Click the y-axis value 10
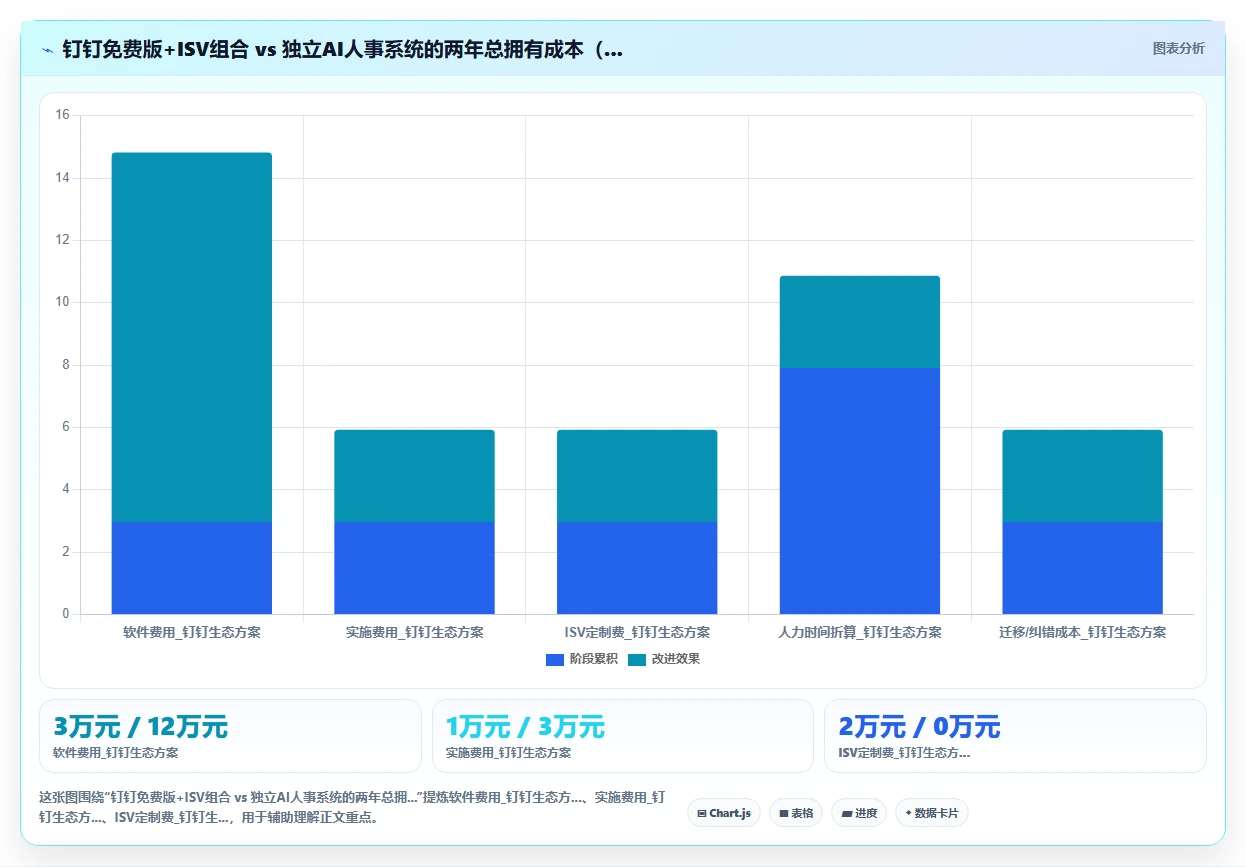The height and width of the screenshot is (867, 1246). tap(62, 302)
